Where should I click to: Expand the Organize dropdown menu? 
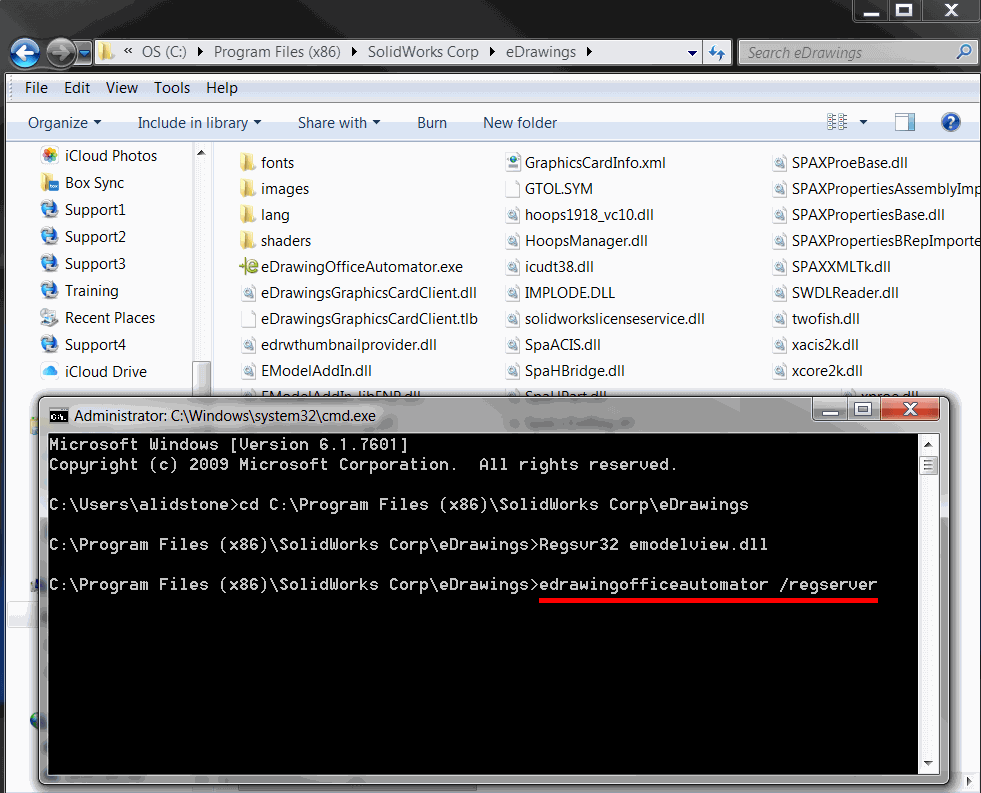(64, 122)
